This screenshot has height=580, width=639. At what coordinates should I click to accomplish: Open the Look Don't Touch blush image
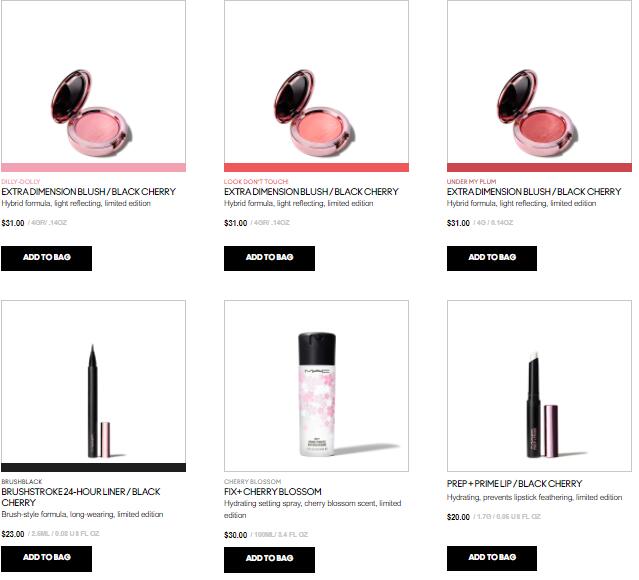coord(316,82)
